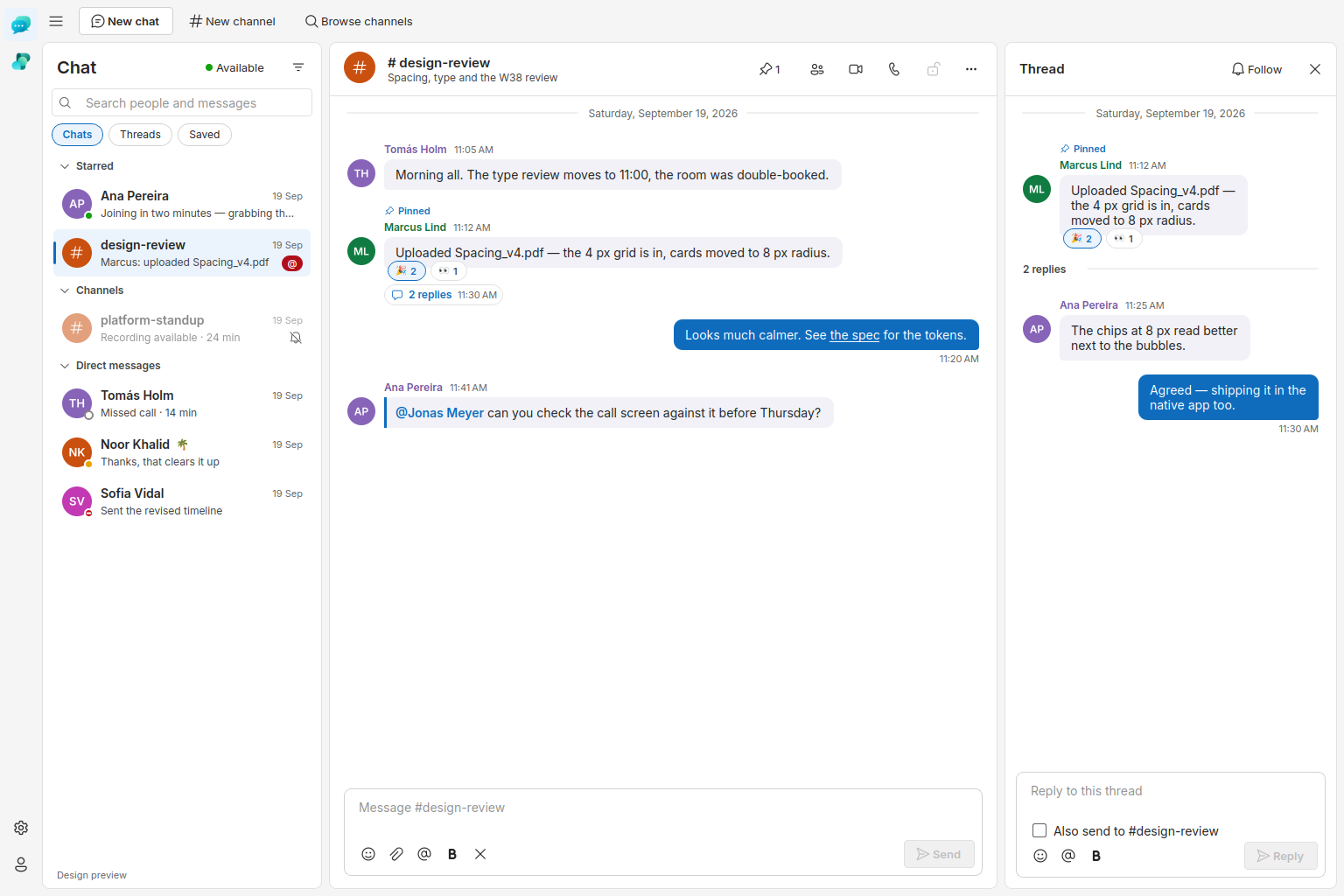Click the mention badge on design-review row
This screenshot has width=1344, height=896.
pyautogui.click(x=292, y=263)
